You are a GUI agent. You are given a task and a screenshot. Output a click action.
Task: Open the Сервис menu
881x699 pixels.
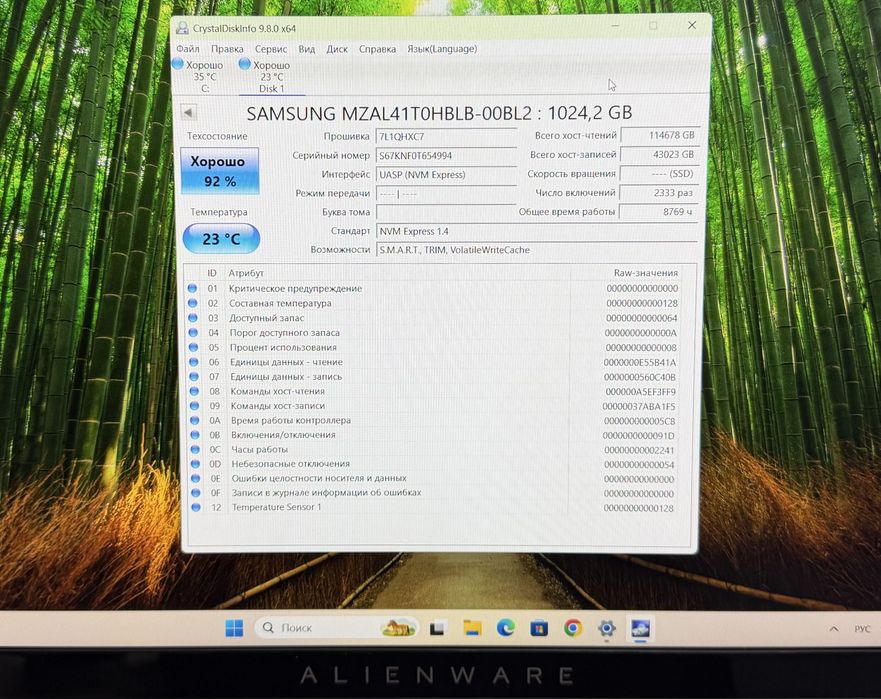[271, 49]
